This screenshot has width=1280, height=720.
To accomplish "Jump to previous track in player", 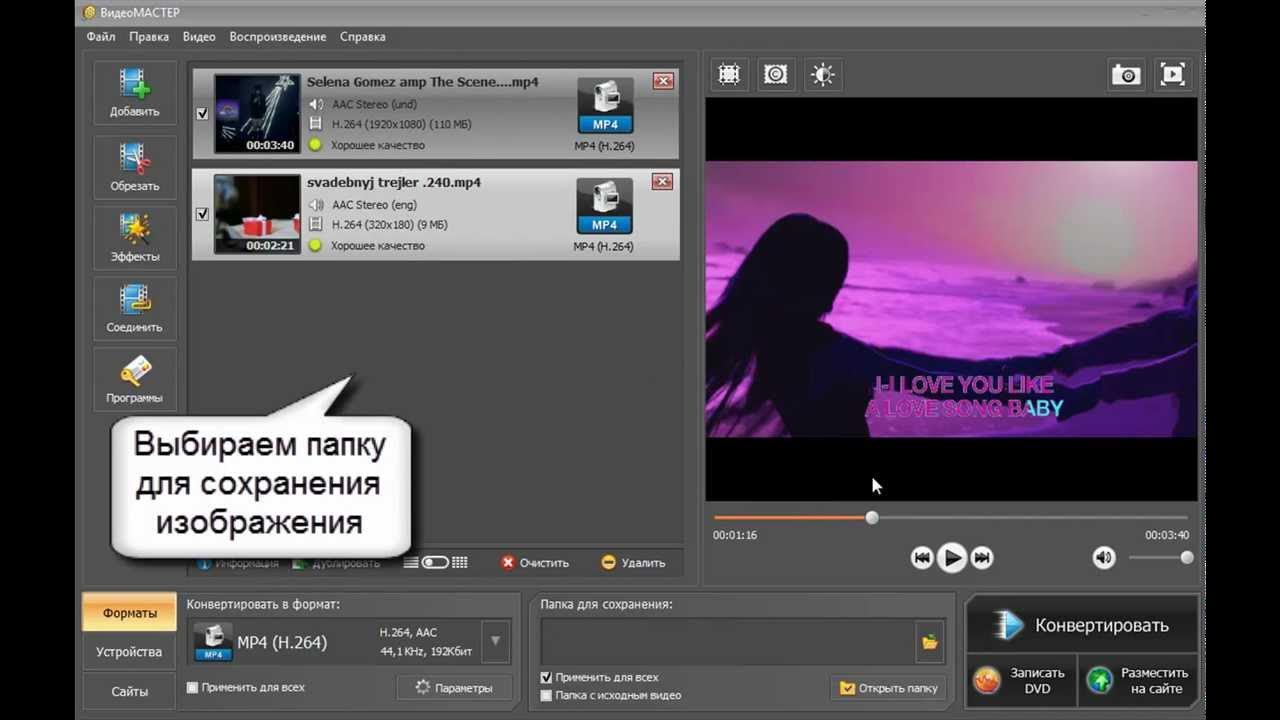I will 922,558.
